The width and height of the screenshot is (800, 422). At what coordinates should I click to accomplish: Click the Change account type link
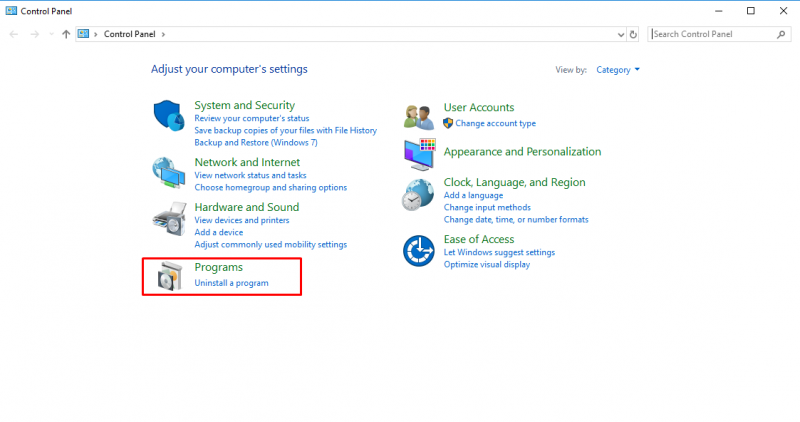click(495, 123)
